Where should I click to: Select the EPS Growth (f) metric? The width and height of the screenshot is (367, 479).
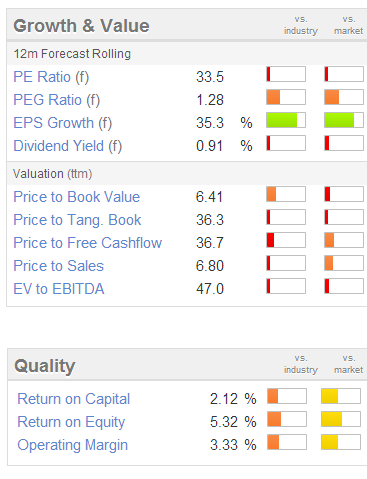(63, 123)
